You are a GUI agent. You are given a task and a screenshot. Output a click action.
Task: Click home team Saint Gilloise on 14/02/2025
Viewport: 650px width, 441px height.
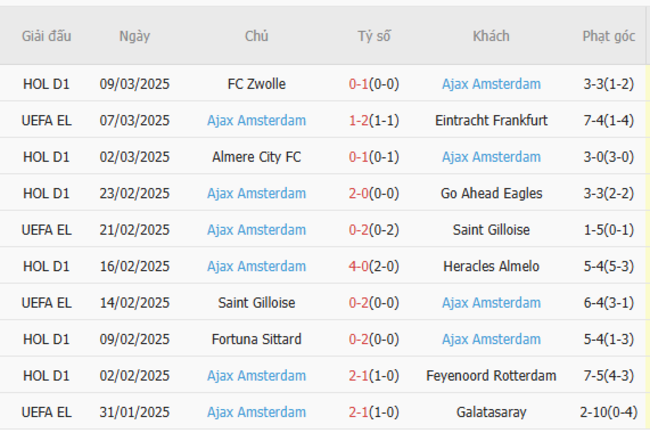(x=256, y=302)
